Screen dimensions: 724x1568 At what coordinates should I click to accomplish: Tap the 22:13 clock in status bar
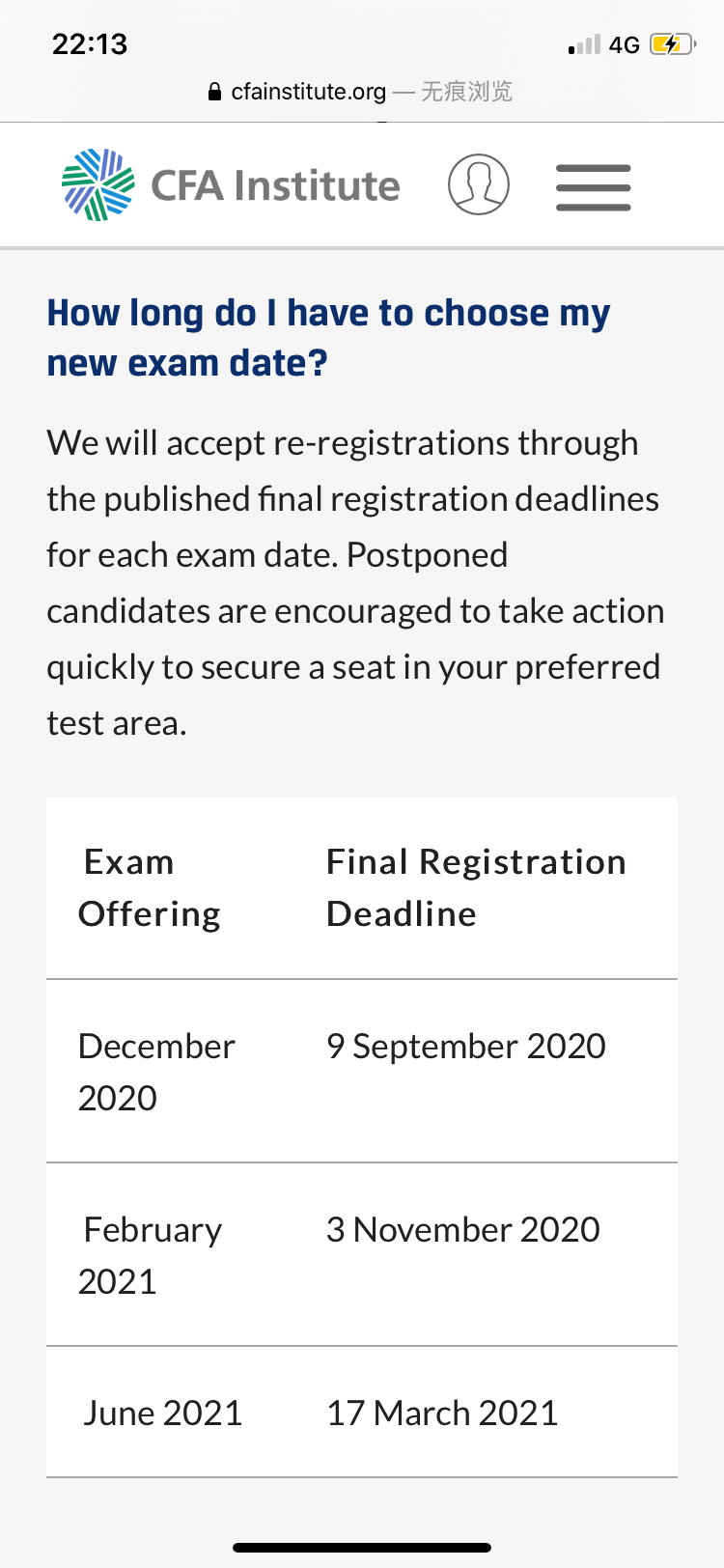pyautogui.click(x=90, y=44)
